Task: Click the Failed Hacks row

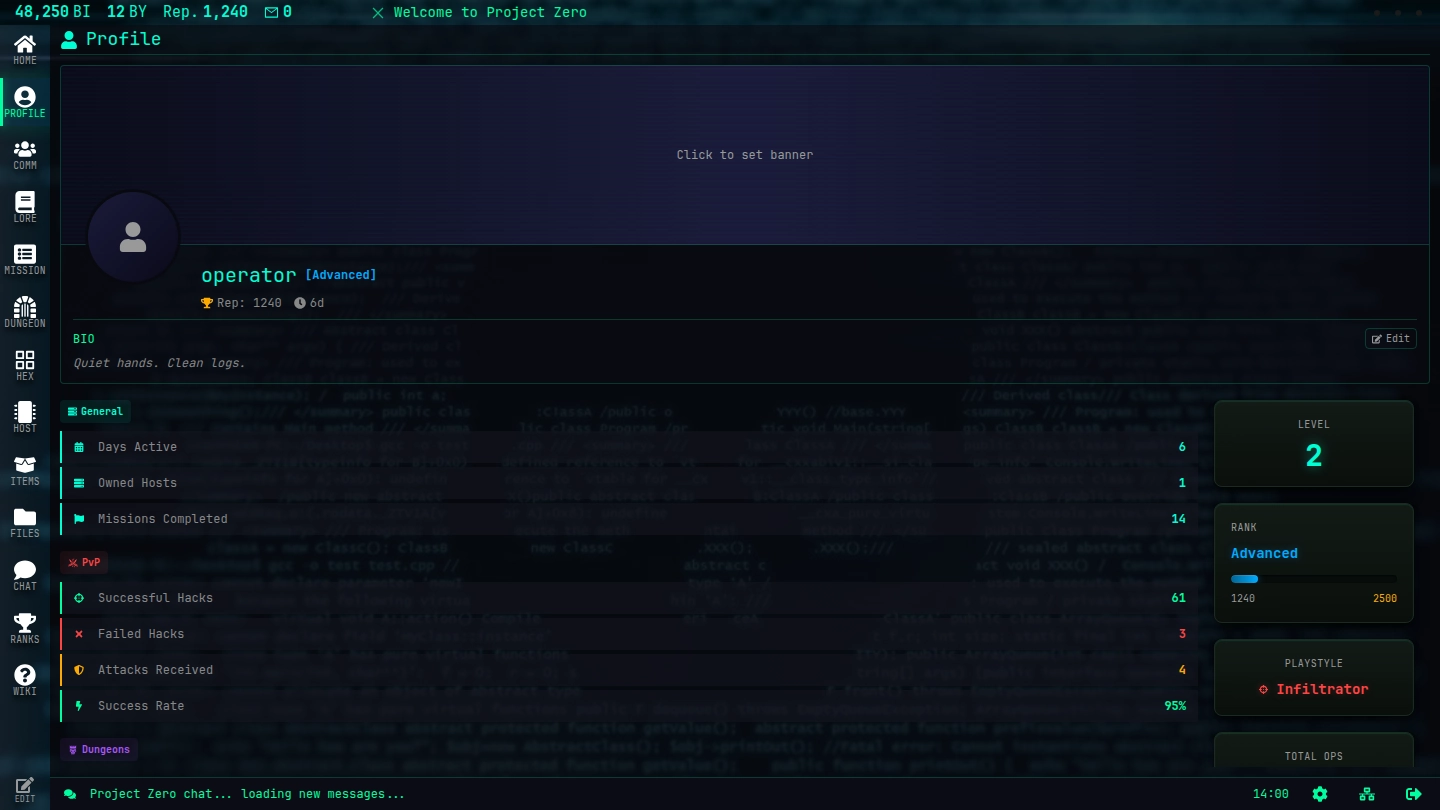Action: [628, 634]
